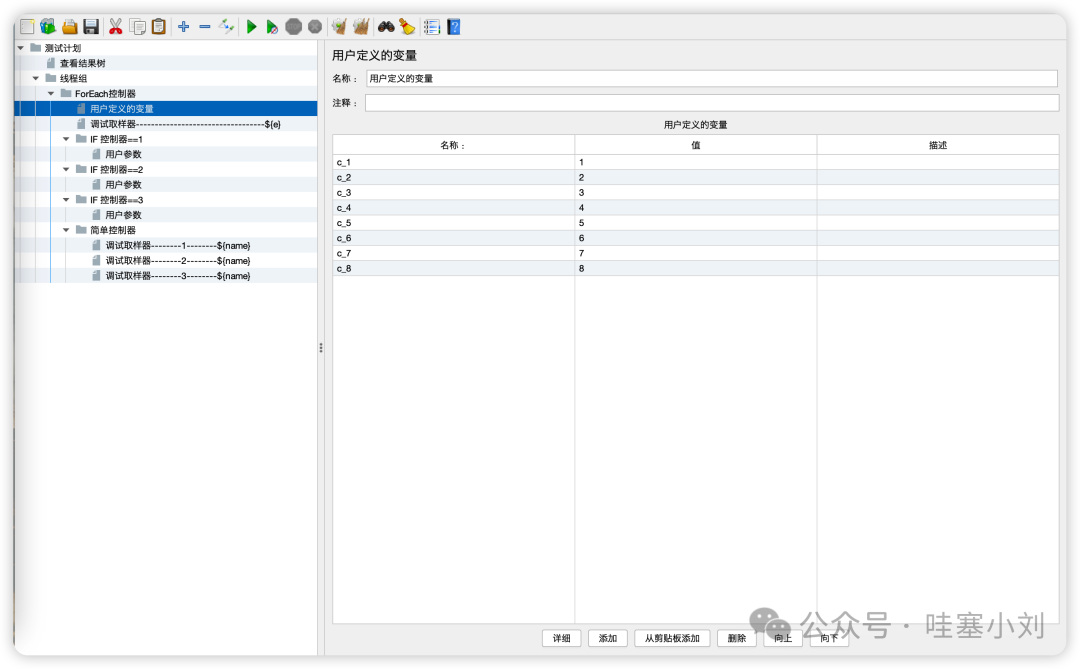Reset search with yellow brush icon
This screenshot has width=1080, height=669.
coord(407,27)
